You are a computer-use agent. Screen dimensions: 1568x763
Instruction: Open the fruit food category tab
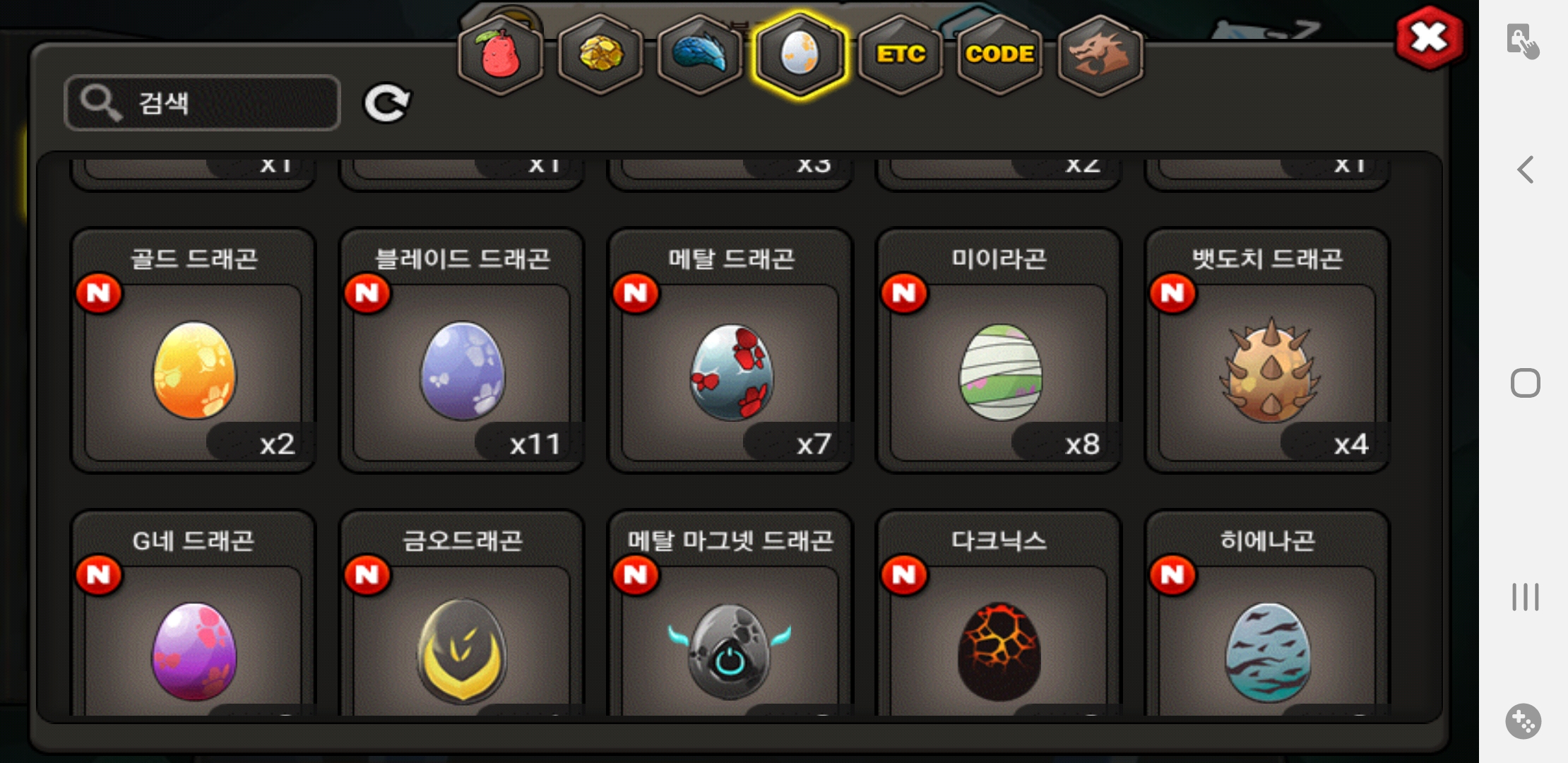(500, 55)
